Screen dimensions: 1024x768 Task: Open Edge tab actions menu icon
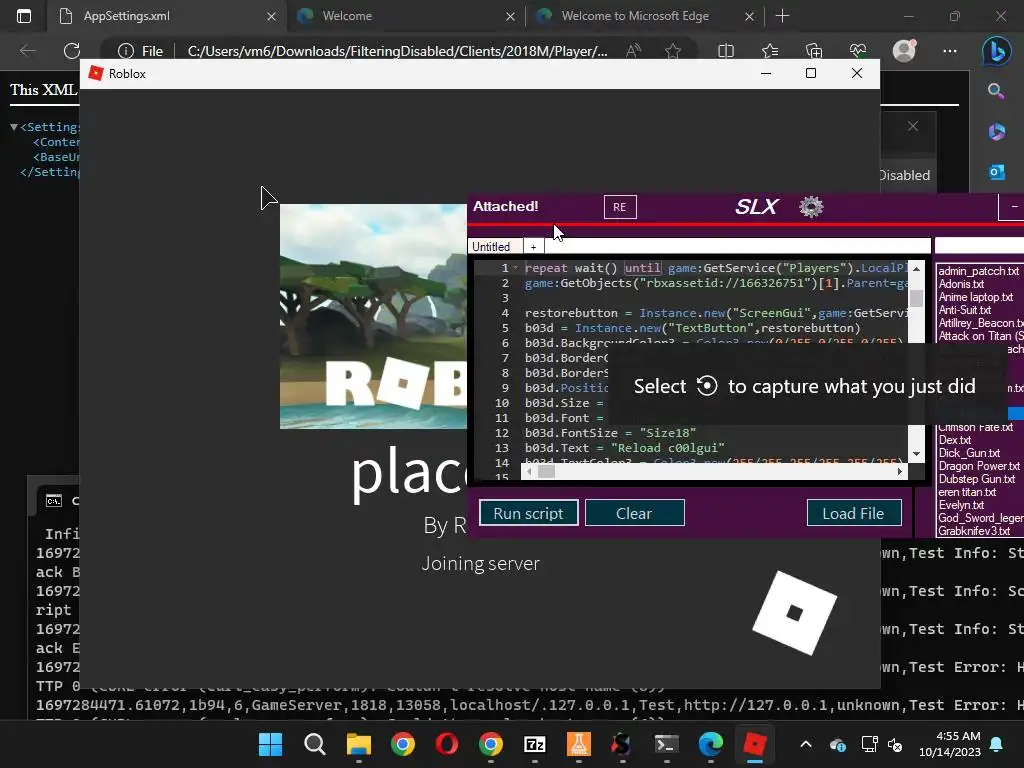tap(24, 16)
